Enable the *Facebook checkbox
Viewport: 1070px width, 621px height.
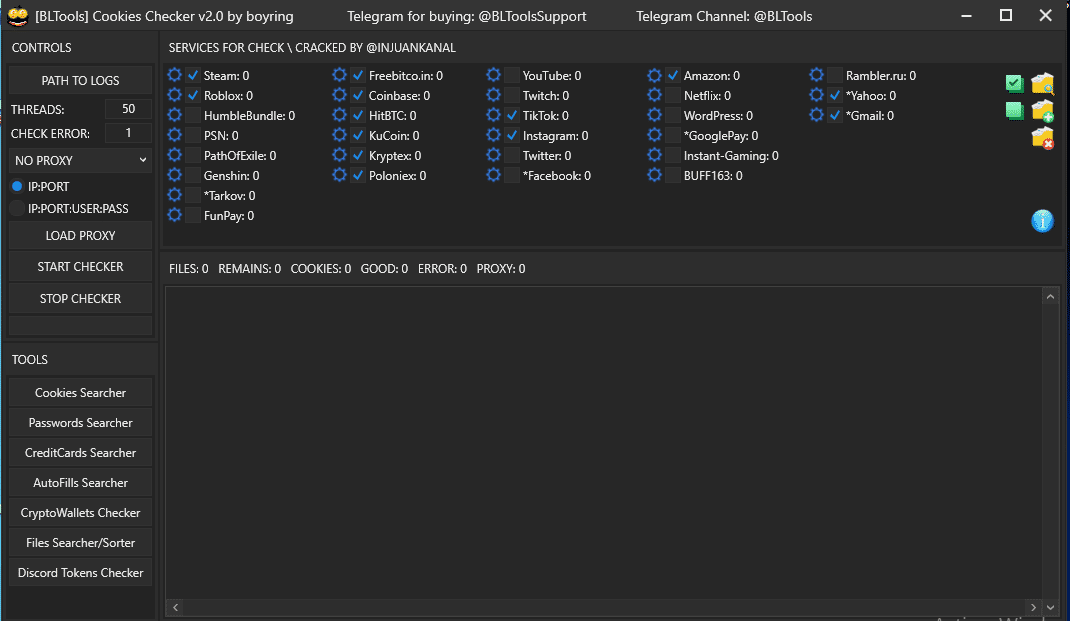click(x=512, y=175)
